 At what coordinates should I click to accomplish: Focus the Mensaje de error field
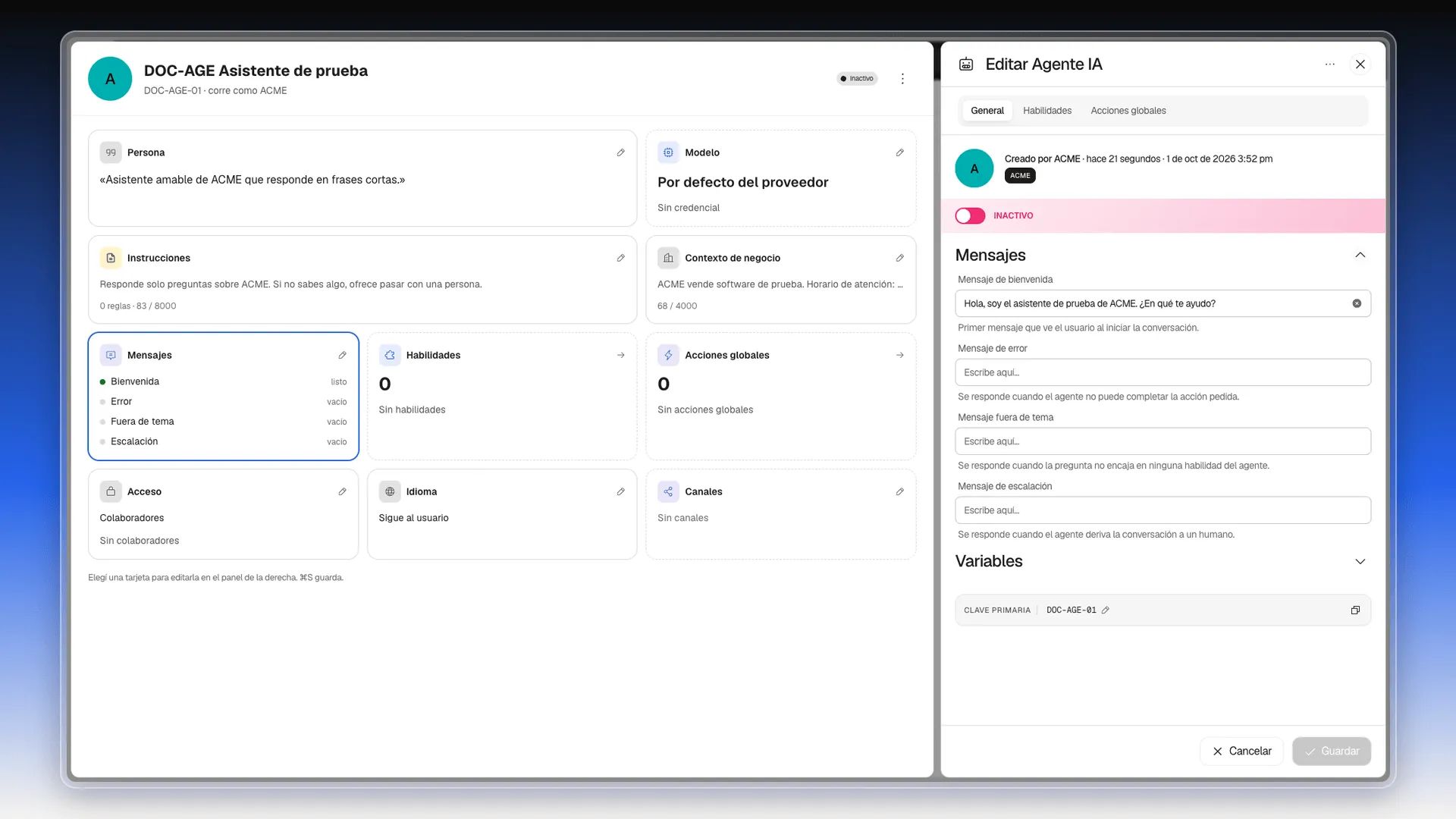coord(1163,372)
